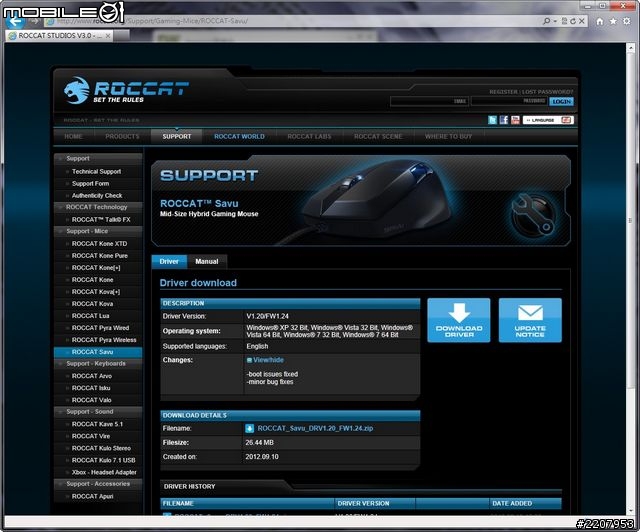
Task: Open PRODUCTS in navigation bar
Action: 122,136
